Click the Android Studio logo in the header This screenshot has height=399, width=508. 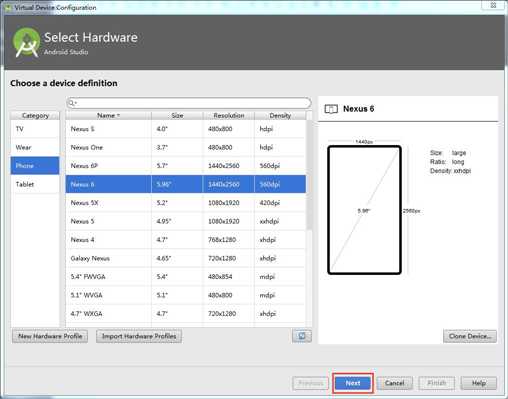click(26, 42)
